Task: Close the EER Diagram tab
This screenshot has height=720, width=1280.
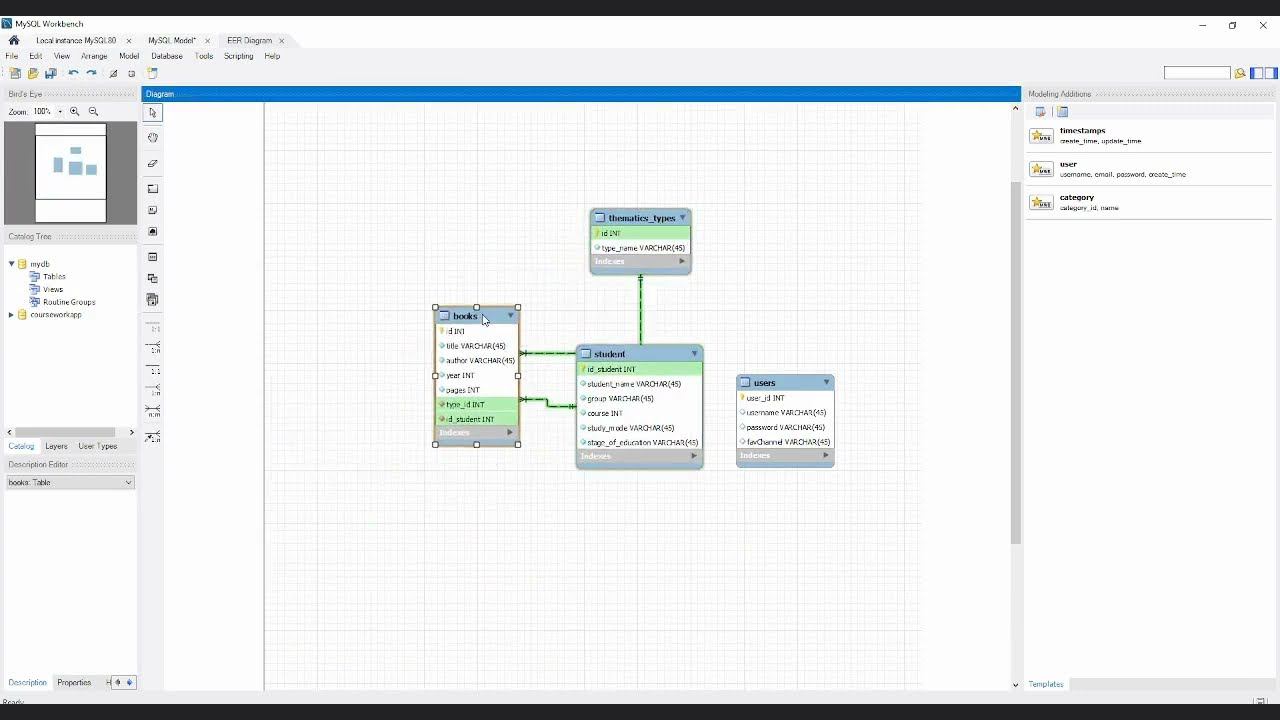Action: pyautogui.click(x=282, y=41)
